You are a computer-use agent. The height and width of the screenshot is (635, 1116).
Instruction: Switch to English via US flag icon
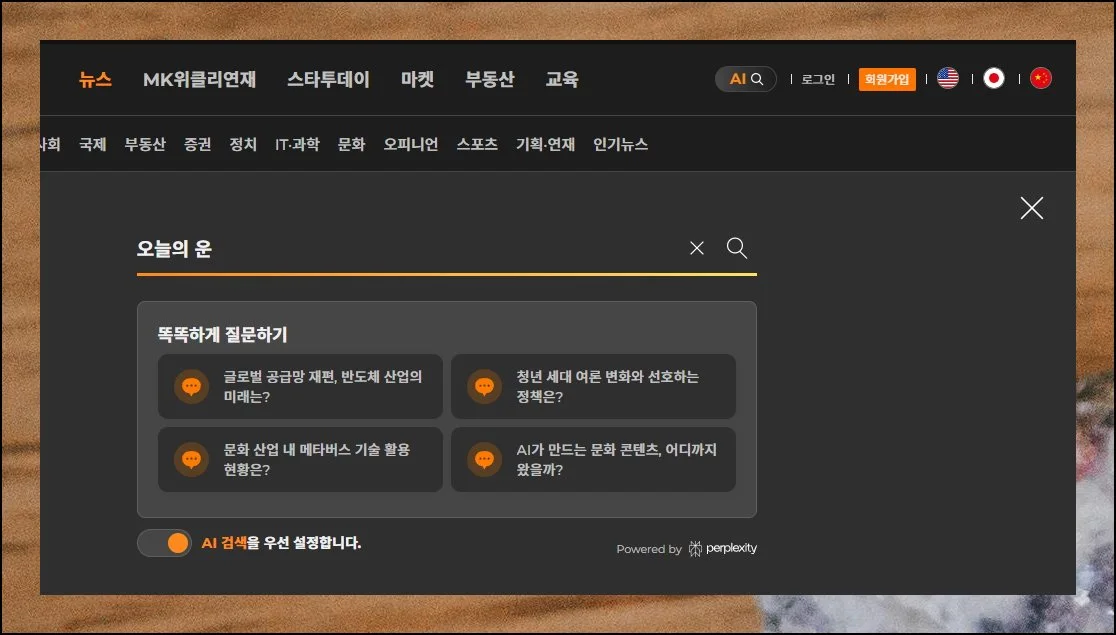pos(948,79)
